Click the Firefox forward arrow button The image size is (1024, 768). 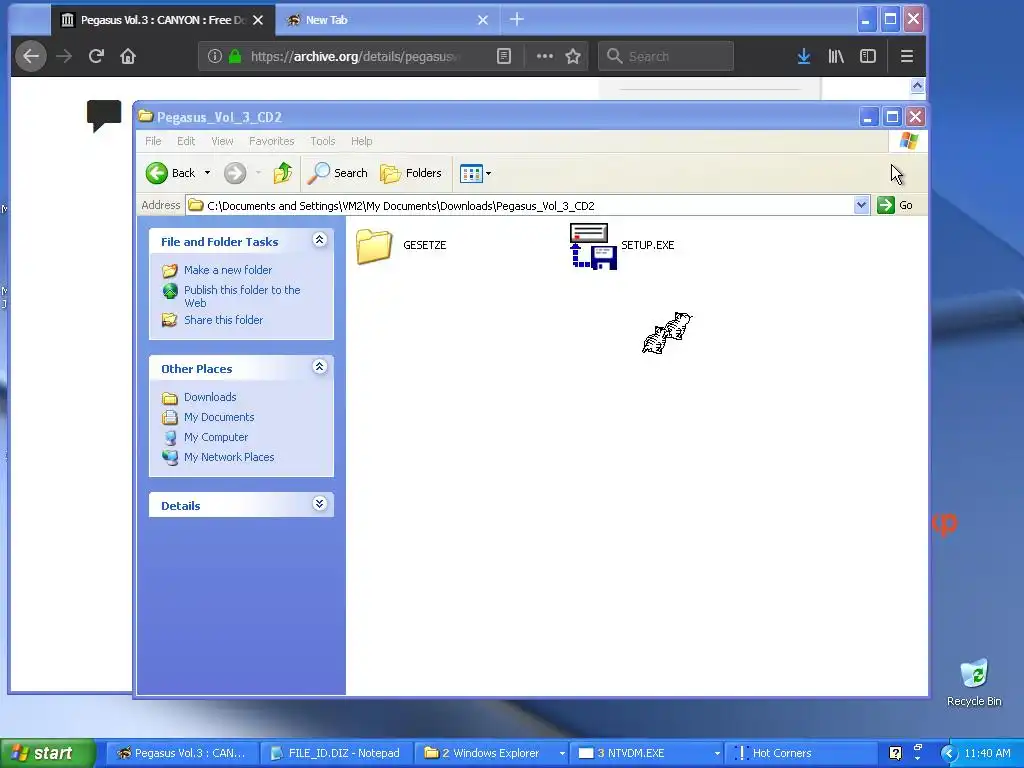64,56
